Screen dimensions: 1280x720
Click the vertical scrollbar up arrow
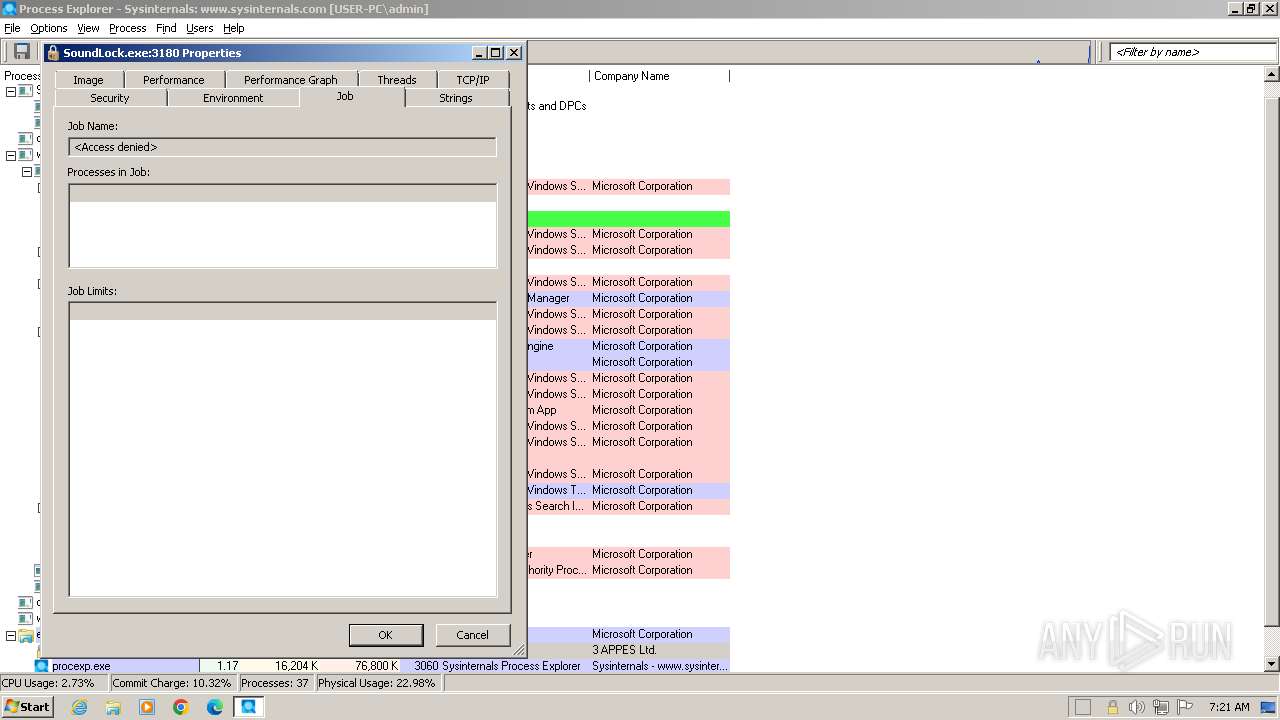[x=1272, y=75]
